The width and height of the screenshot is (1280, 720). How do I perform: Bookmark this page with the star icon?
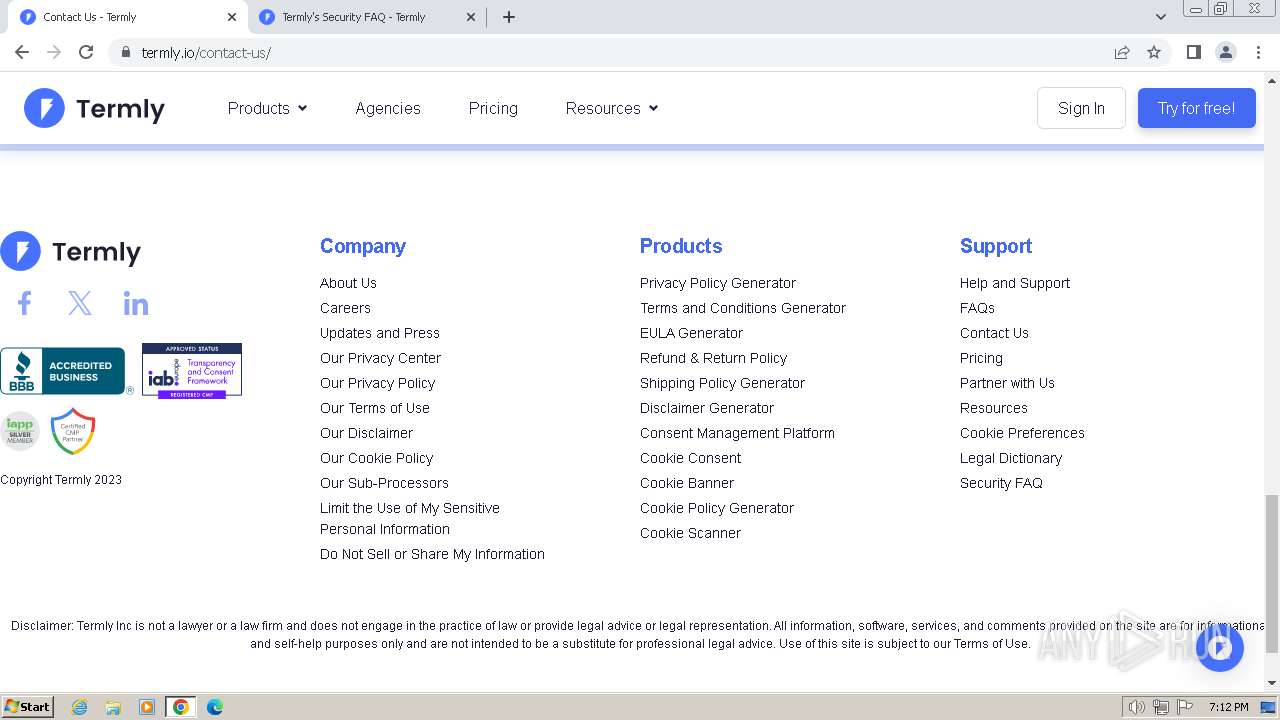point(1154,52)
